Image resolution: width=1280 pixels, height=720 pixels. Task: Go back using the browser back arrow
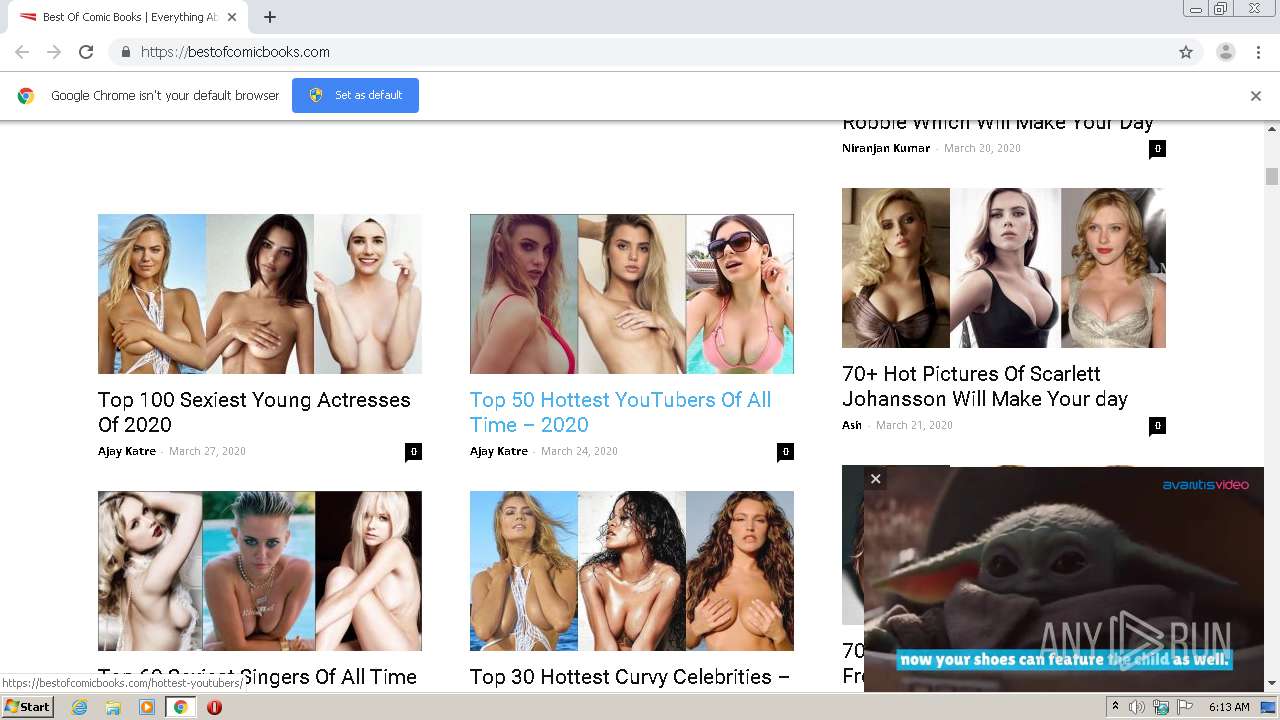pos(22,52)
